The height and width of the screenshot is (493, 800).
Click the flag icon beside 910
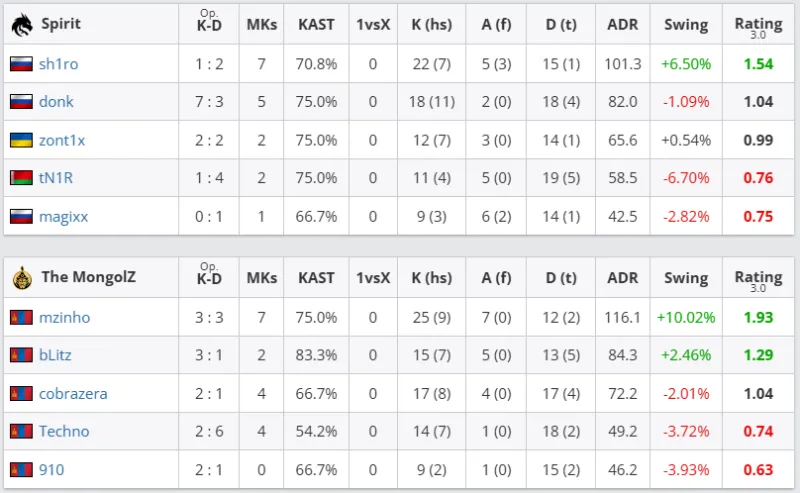pos(21,469)
